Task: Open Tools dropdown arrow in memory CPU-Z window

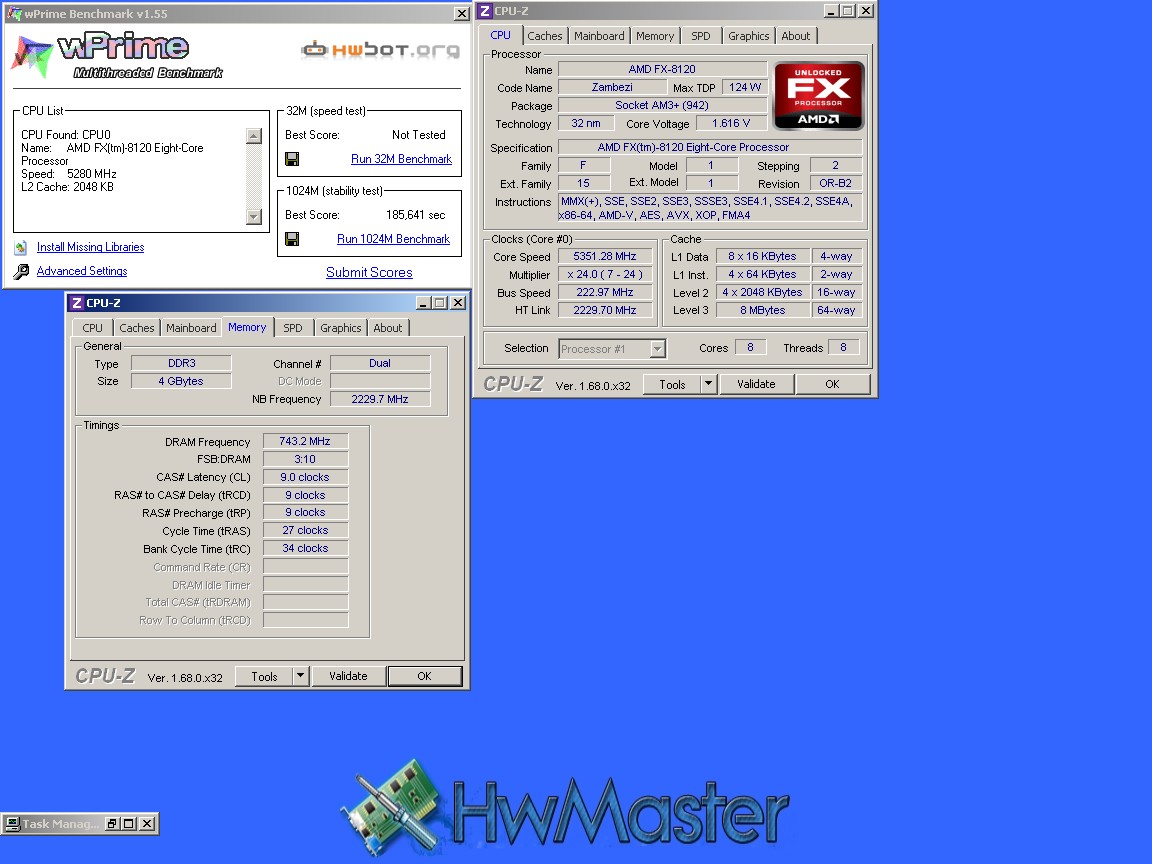Action: 300,676
